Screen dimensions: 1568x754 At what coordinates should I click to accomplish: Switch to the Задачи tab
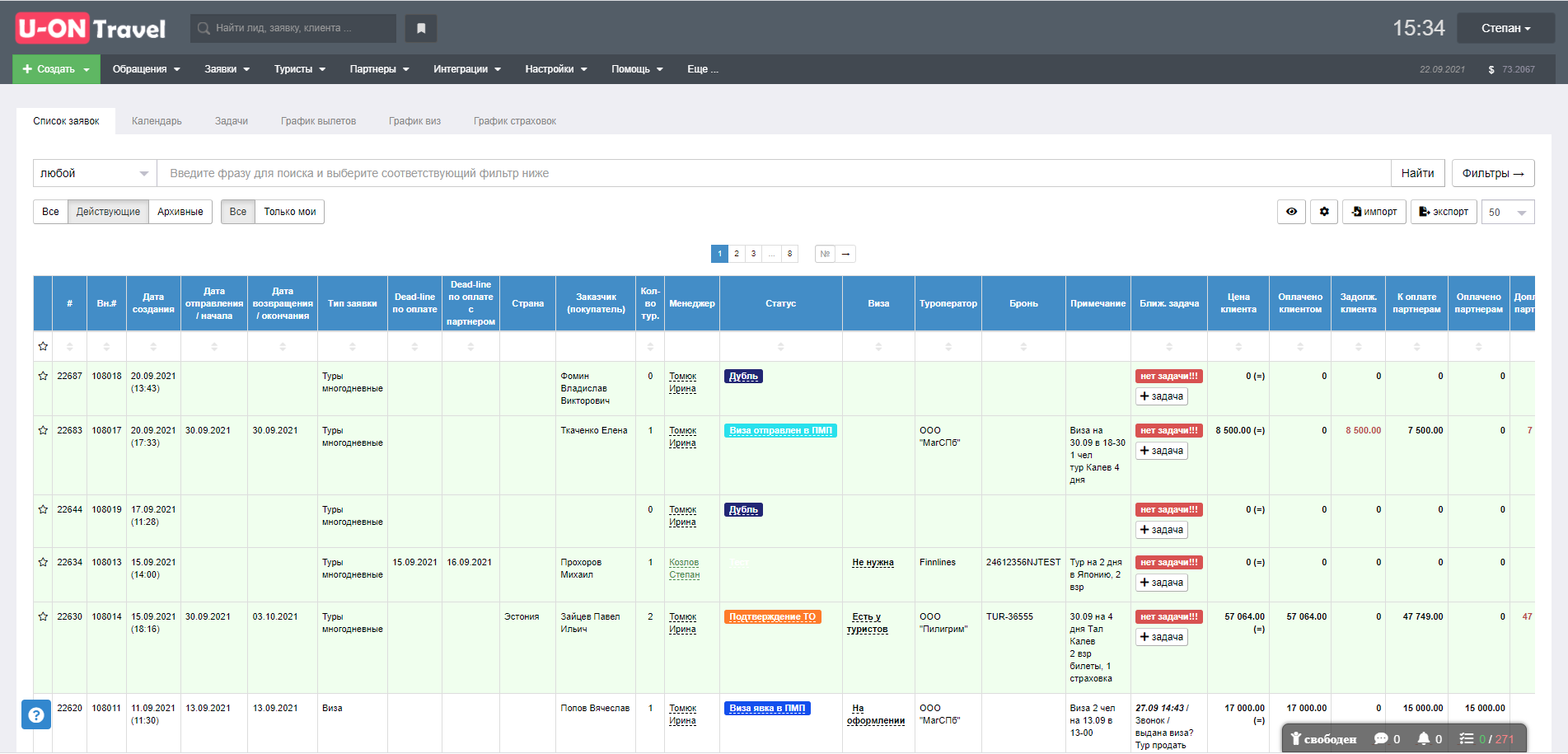(x=232, y=121)
